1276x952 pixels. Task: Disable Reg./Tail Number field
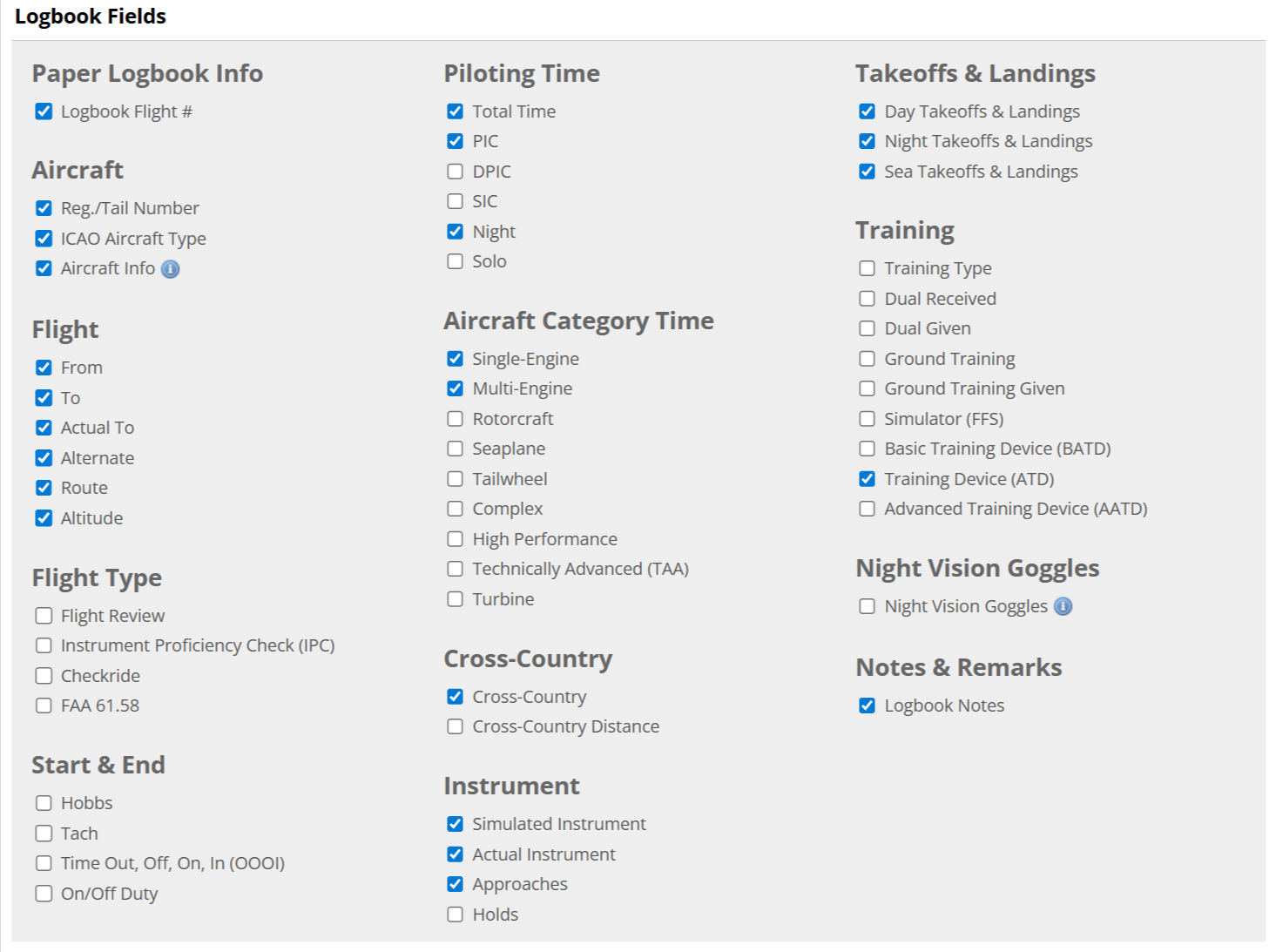pos(44,208)
